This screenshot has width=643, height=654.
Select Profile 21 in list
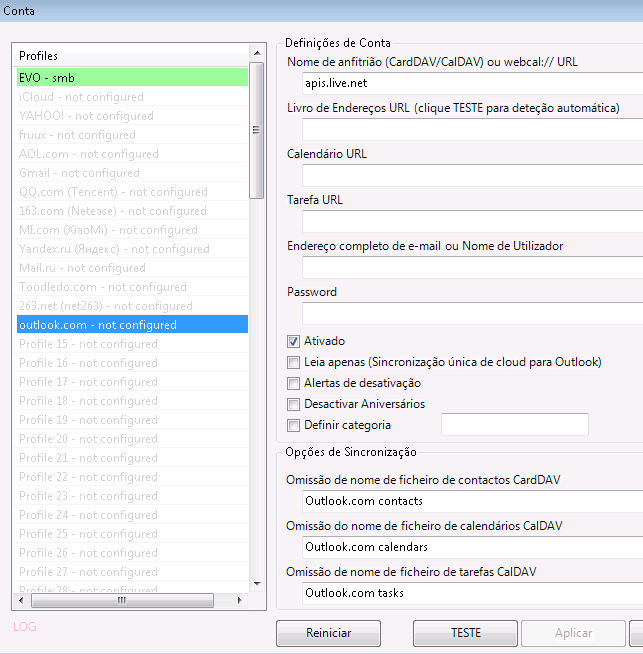click(132, 458)
